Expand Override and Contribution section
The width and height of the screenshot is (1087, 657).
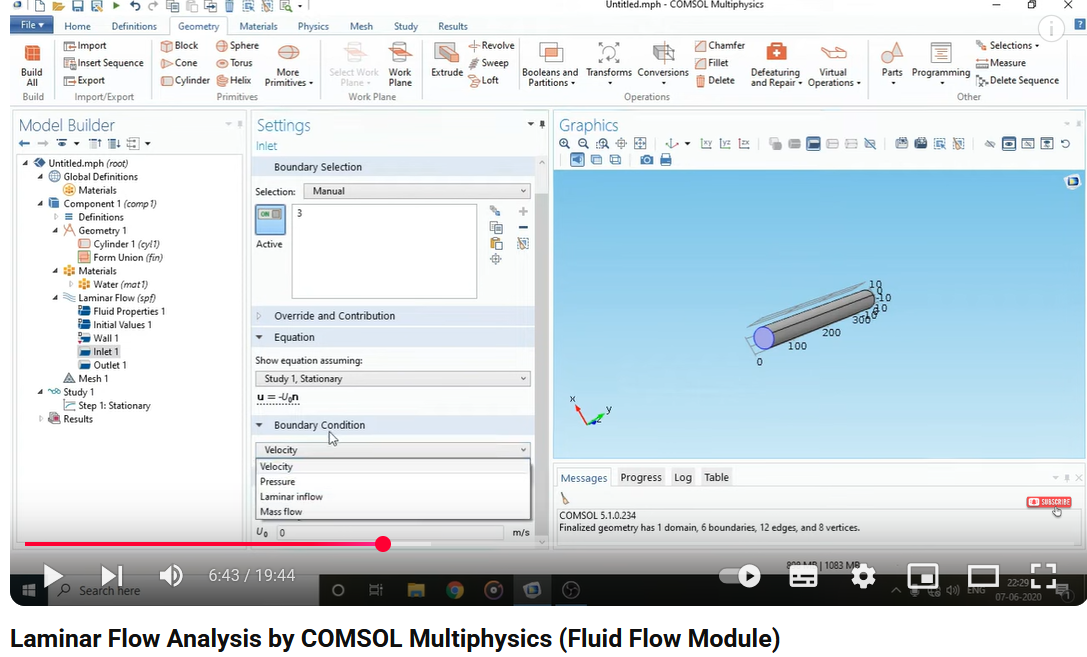334,316
